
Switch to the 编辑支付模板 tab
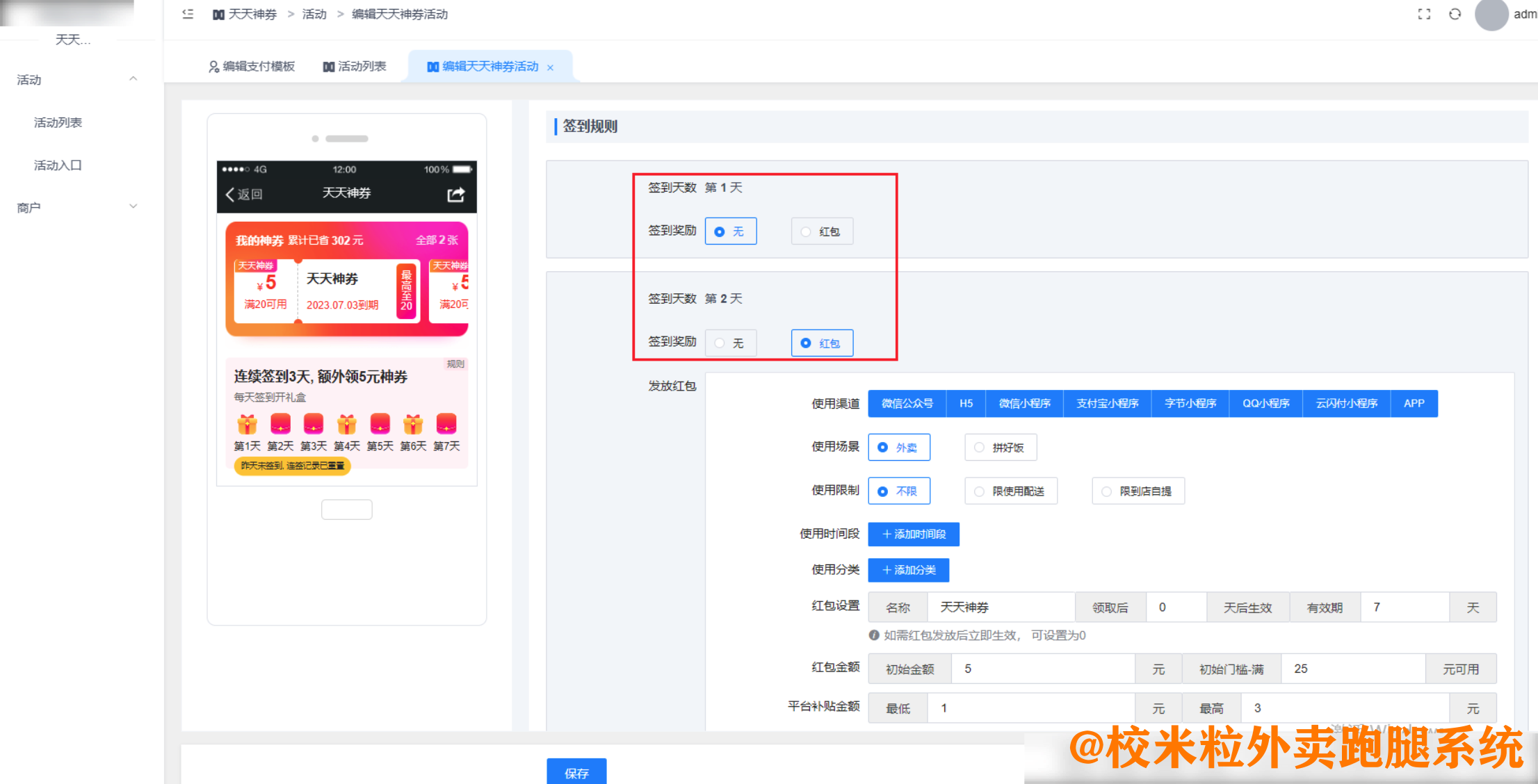[x=252, y=66]
